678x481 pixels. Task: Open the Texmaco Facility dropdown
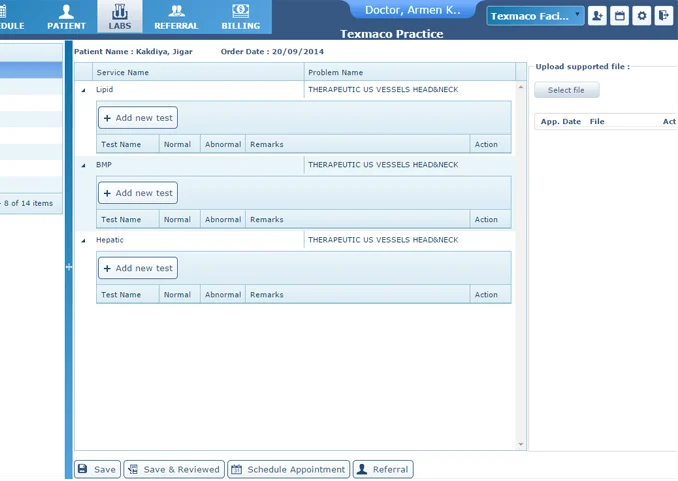pos(535,16)
